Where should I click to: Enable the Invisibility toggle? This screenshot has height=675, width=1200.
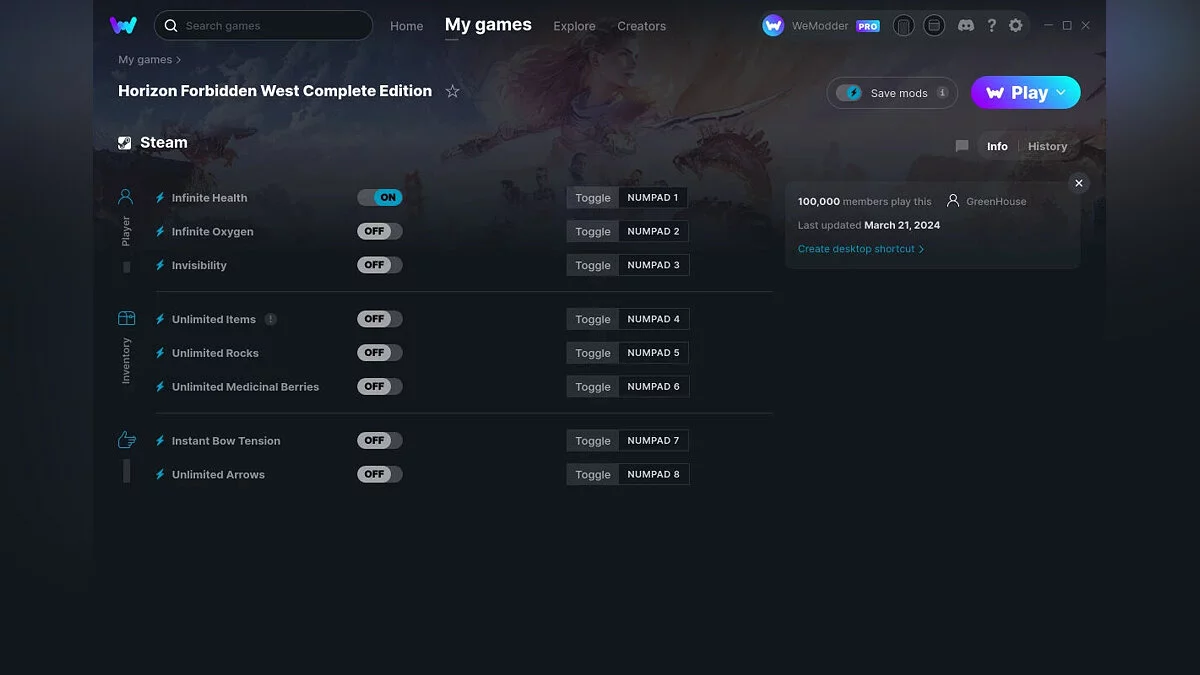(x=380, y=265)
